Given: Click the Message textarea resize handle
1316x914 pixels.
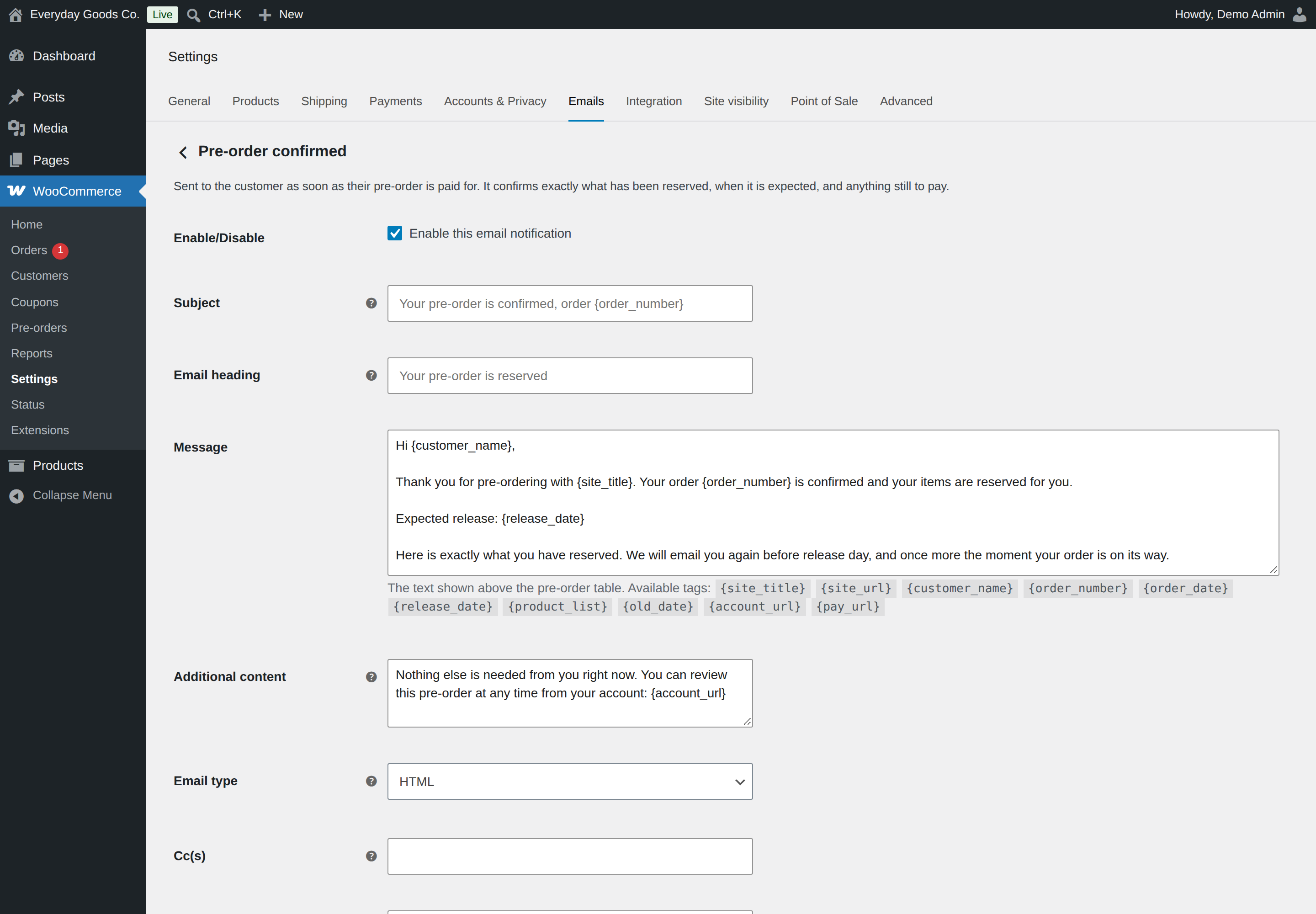Looking at the screenshot, I should pyautogui.click(x=1273, y=569).
